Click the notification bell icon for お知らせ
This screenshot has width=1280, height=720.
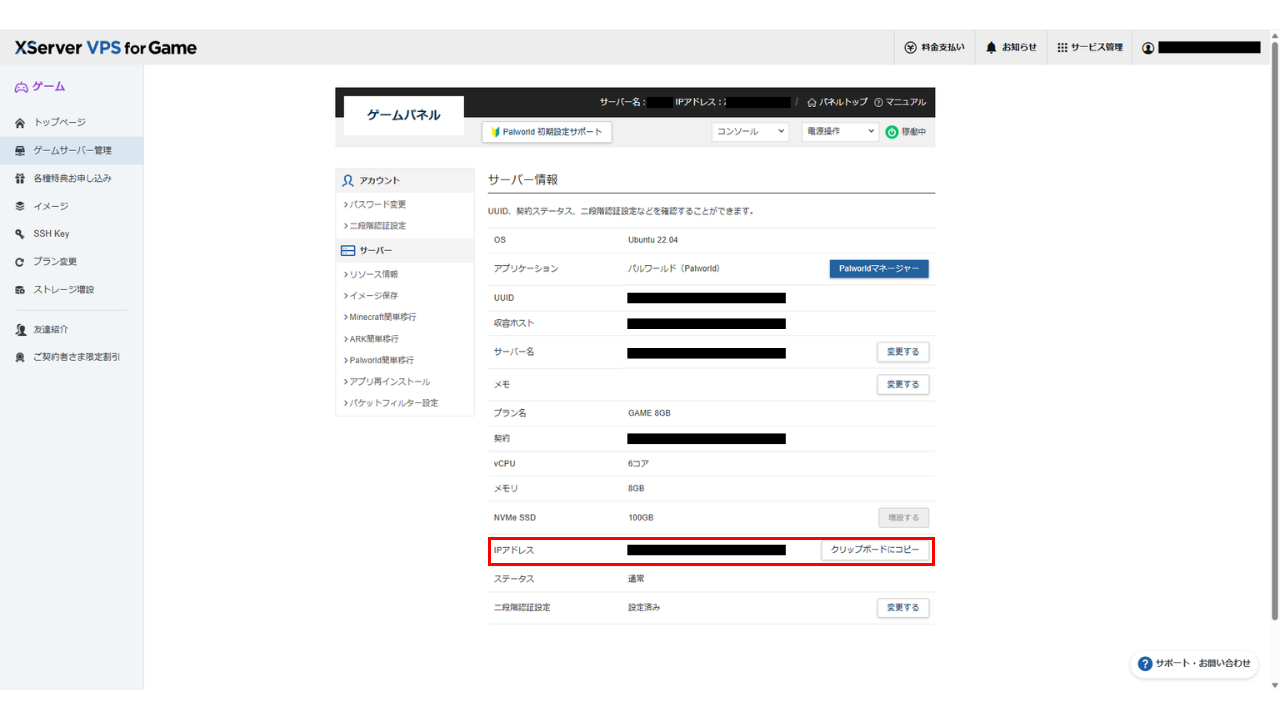[x=991, y=47]
